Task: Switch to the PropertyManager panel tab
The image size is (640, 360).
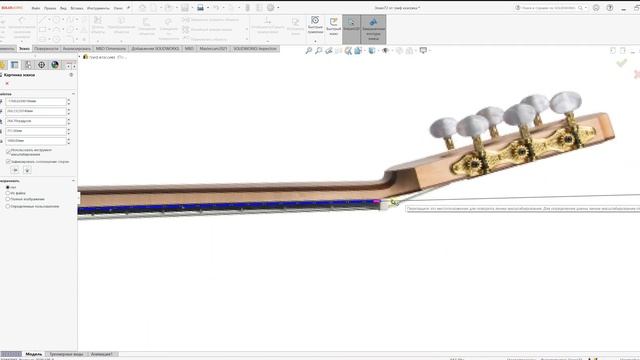Action: click(15, 65)
